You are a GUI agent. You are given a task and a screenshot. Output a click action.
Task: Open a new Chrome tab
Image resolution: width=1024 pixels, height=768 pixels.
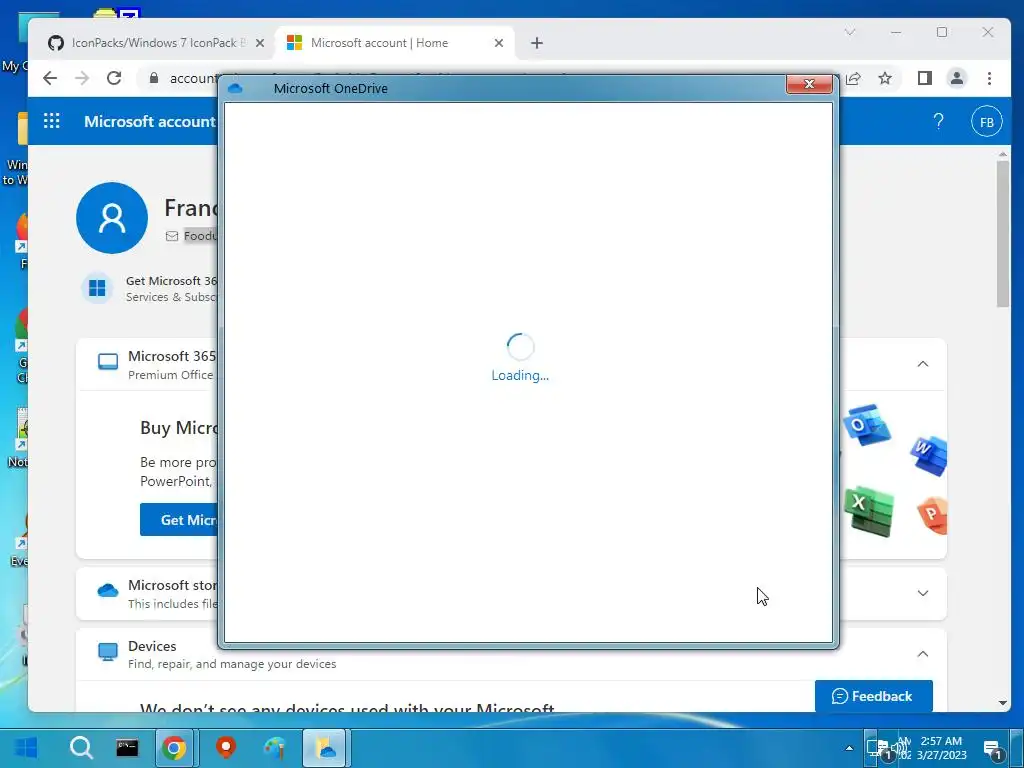[x=537, y=43]
